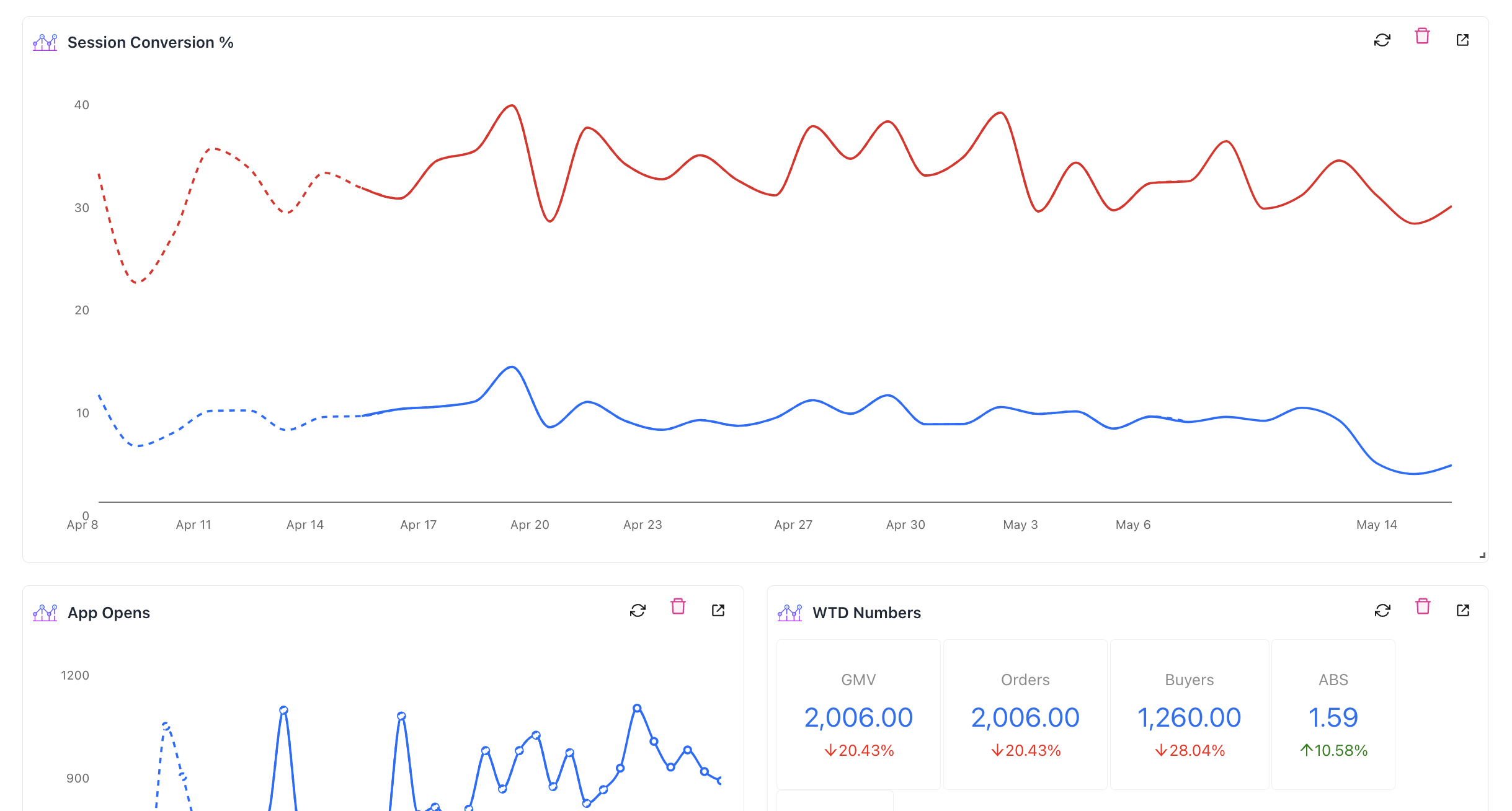Delete the WTD Numbers widget
Image resolution: width=1512 pixels, height=811 pixels.
[1423, 607]
